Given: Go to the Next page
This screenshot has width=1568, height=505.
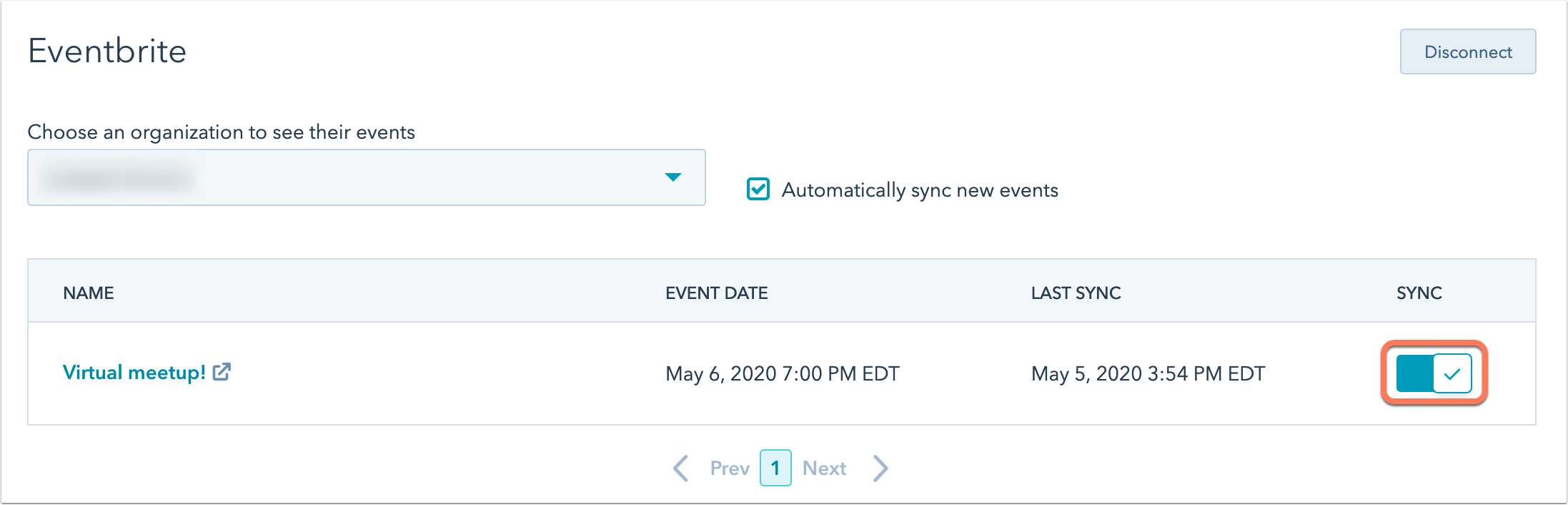Looking at the screenshot, I should pyautogui.click(x=824, y=469).
